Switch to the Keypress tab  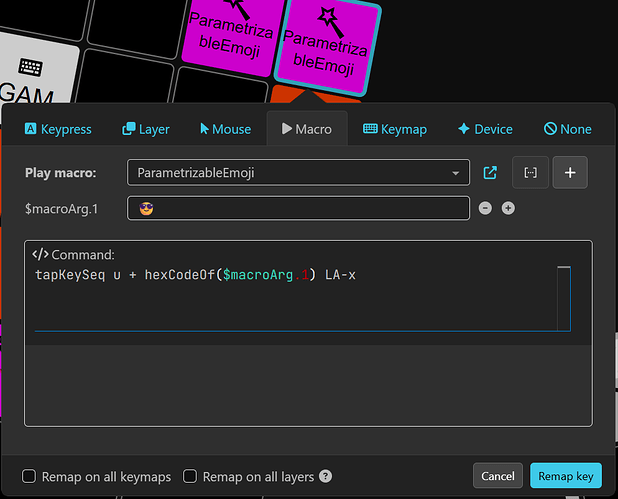click(x=58, y=129)
